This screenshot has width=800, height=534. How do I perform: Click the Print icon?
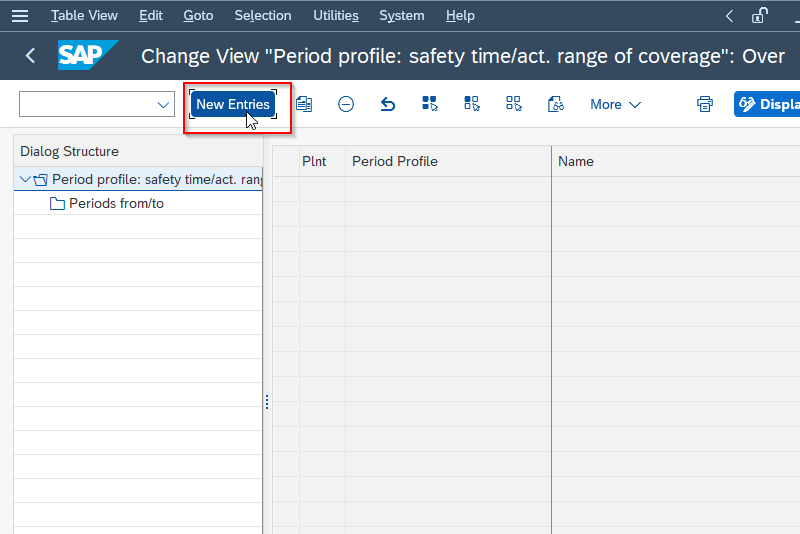(x=705, y=104)
